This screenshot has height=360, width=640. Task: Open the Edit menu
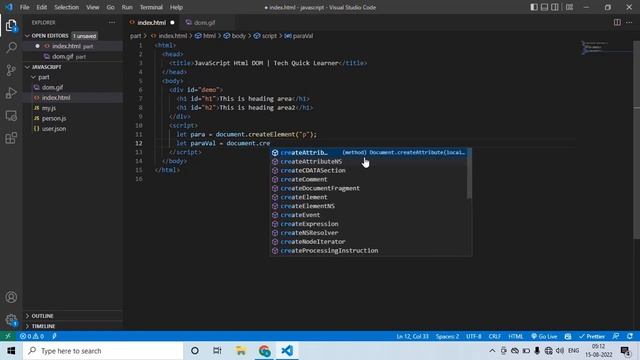point(42,7)
